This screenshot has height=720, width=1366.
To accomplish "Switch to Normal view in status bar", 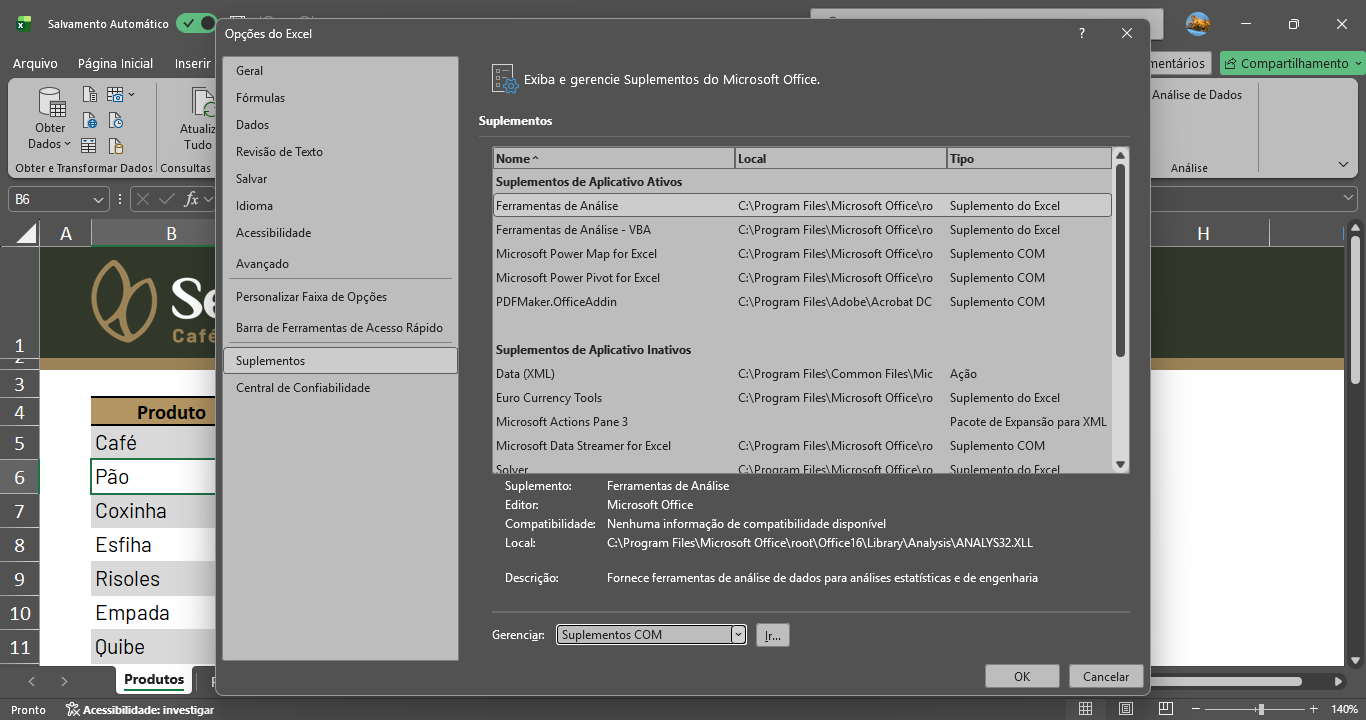I will pyautogui.click(x=1086, y=710).
